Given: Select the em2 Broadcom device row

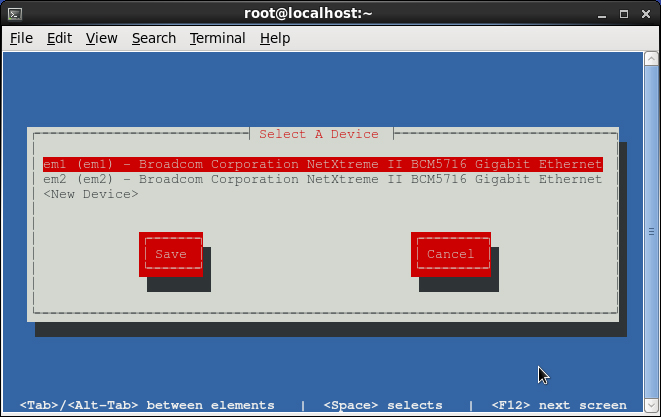Looking at the screenshot, I should (323, 179).
